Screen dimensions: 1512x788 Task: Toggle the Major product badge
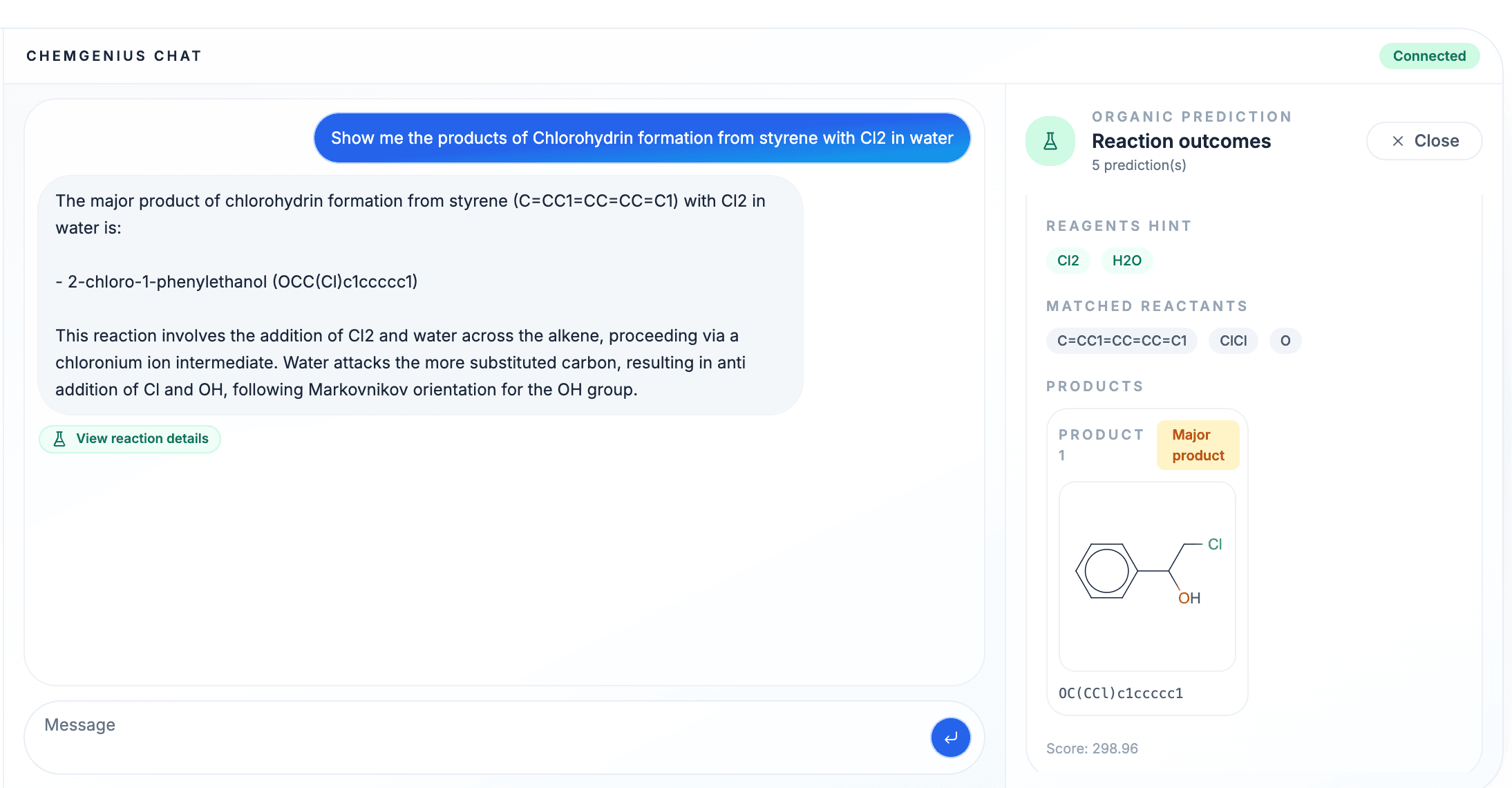[1198, 444]
